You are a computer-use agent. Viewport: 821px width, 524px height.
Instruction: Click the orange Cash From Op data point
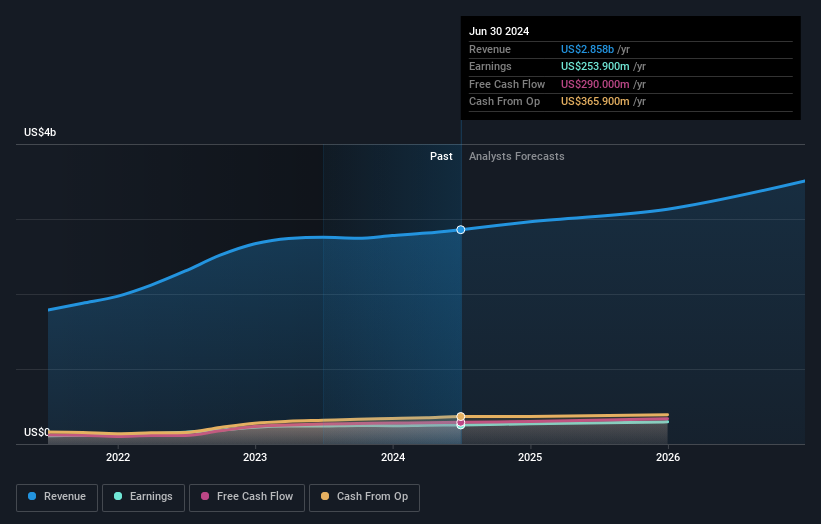(x=461, y=417)
